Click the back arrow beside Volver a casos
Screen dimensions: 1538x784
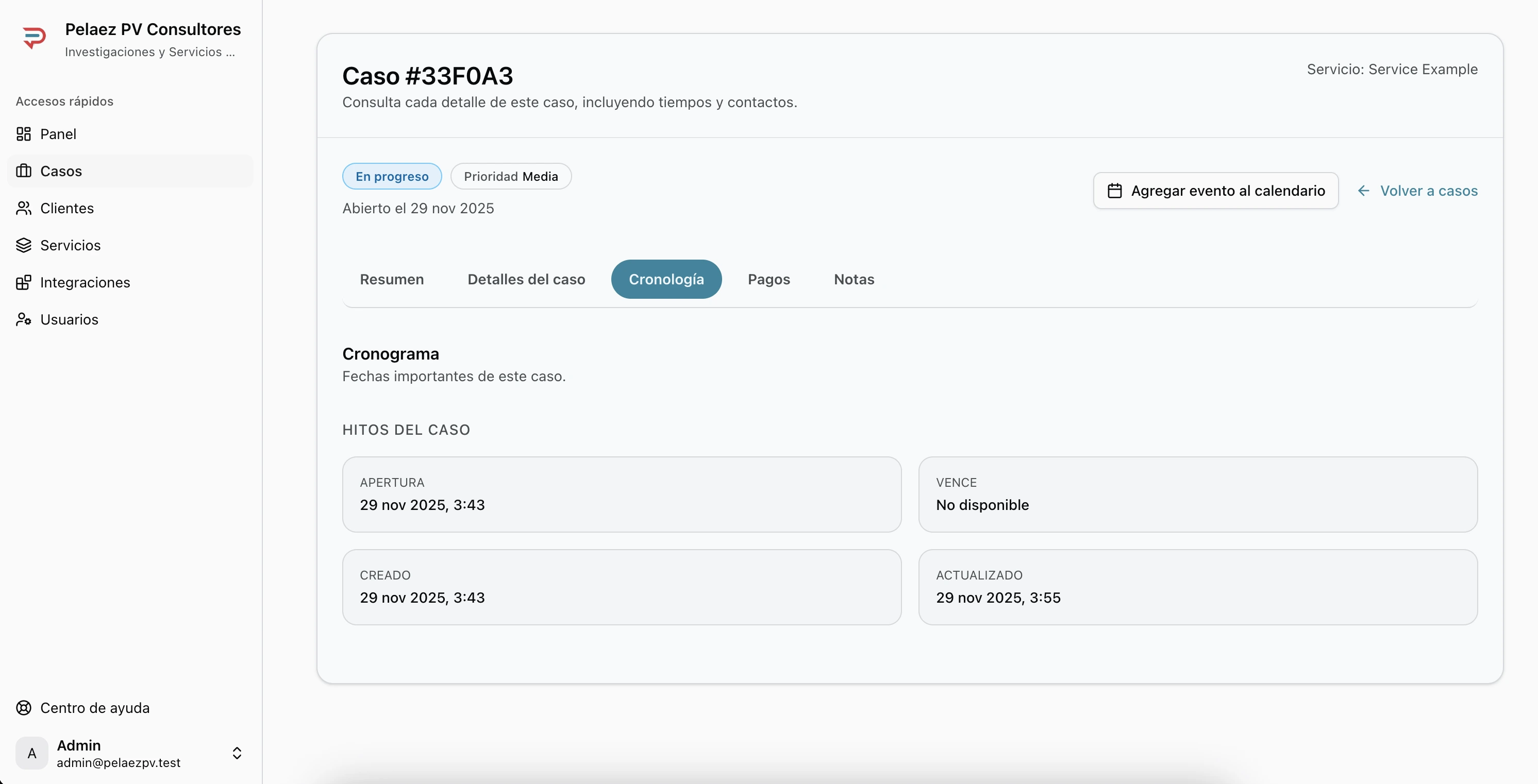(1363, 191)
